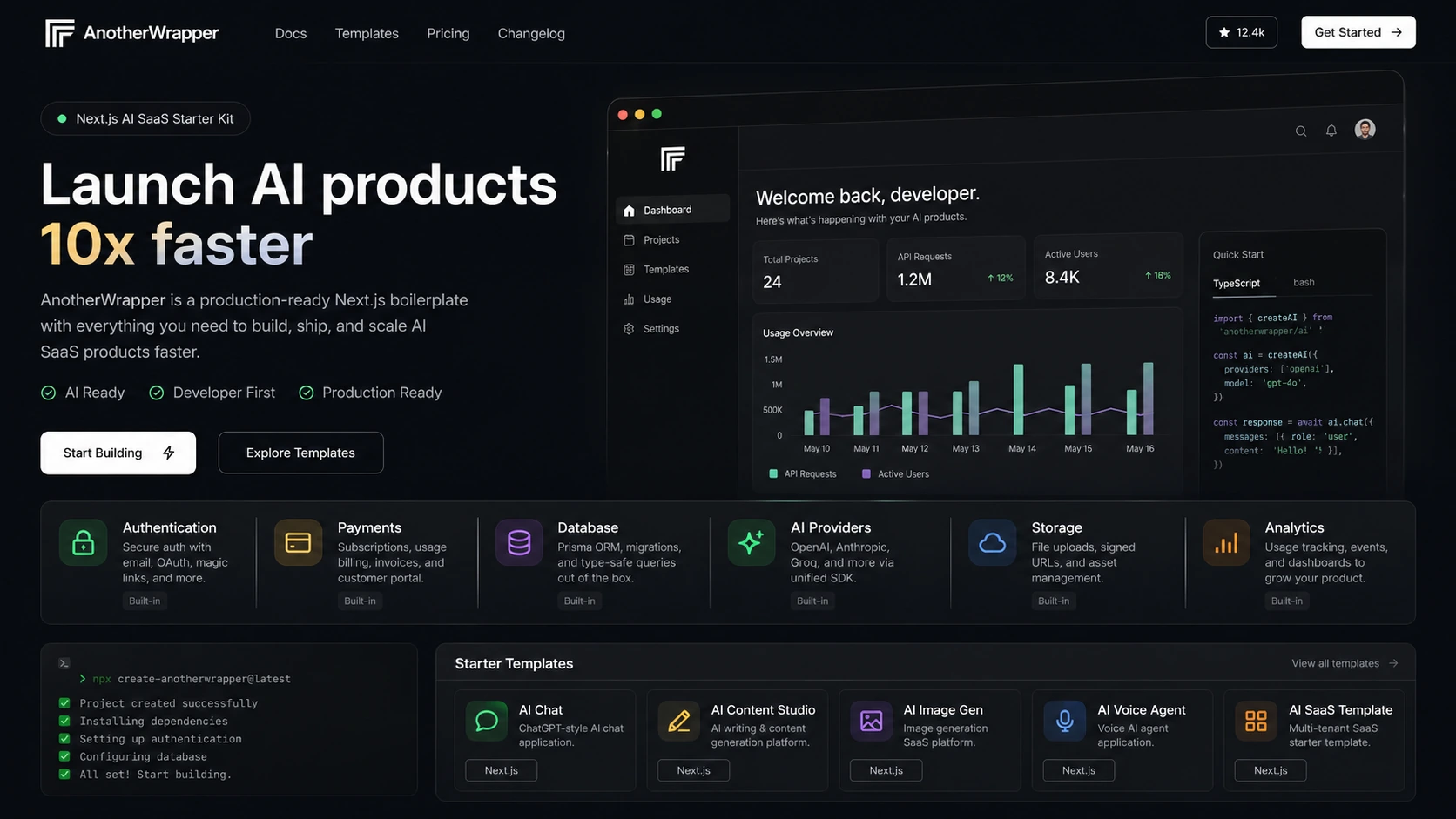Click the AI SaaS Template grid icon
Image resolution: width=1456 pixels, height=819 pixels.
tap(1256, 721)
